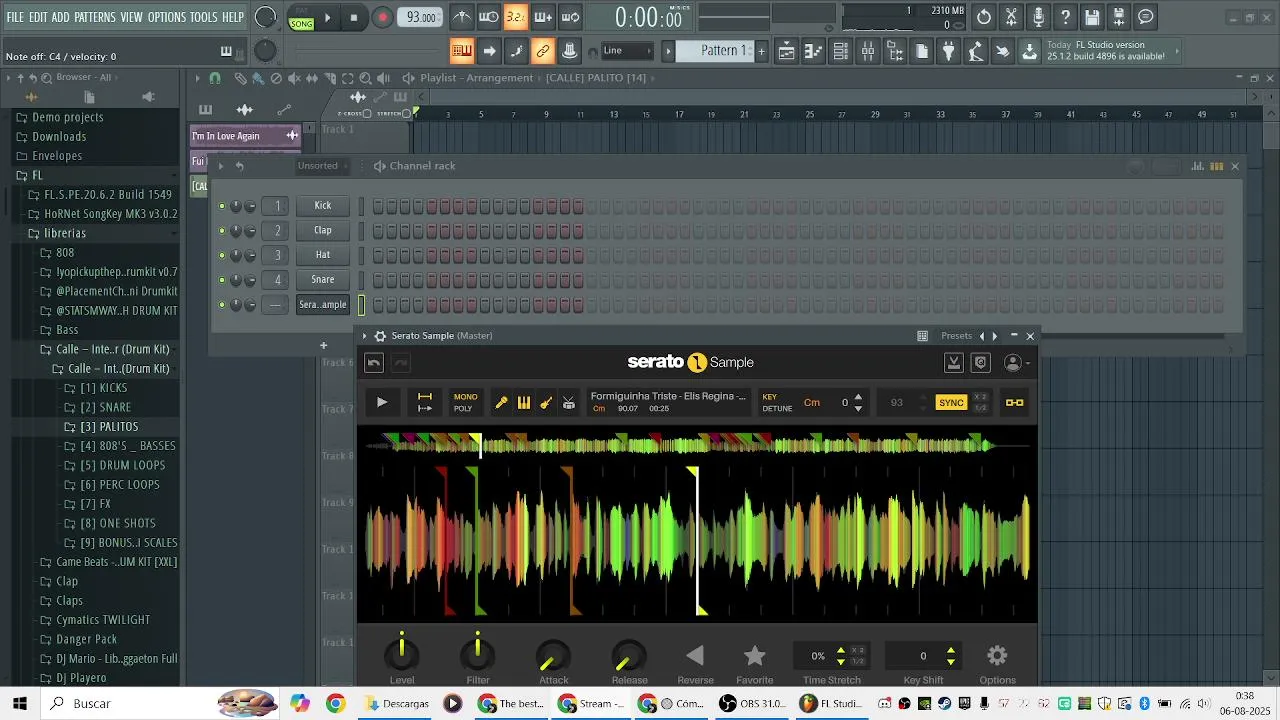Select the Downloads folder in browser
Screen dimensions: 1280x720
pyautogui.click(x=59, y=136)
